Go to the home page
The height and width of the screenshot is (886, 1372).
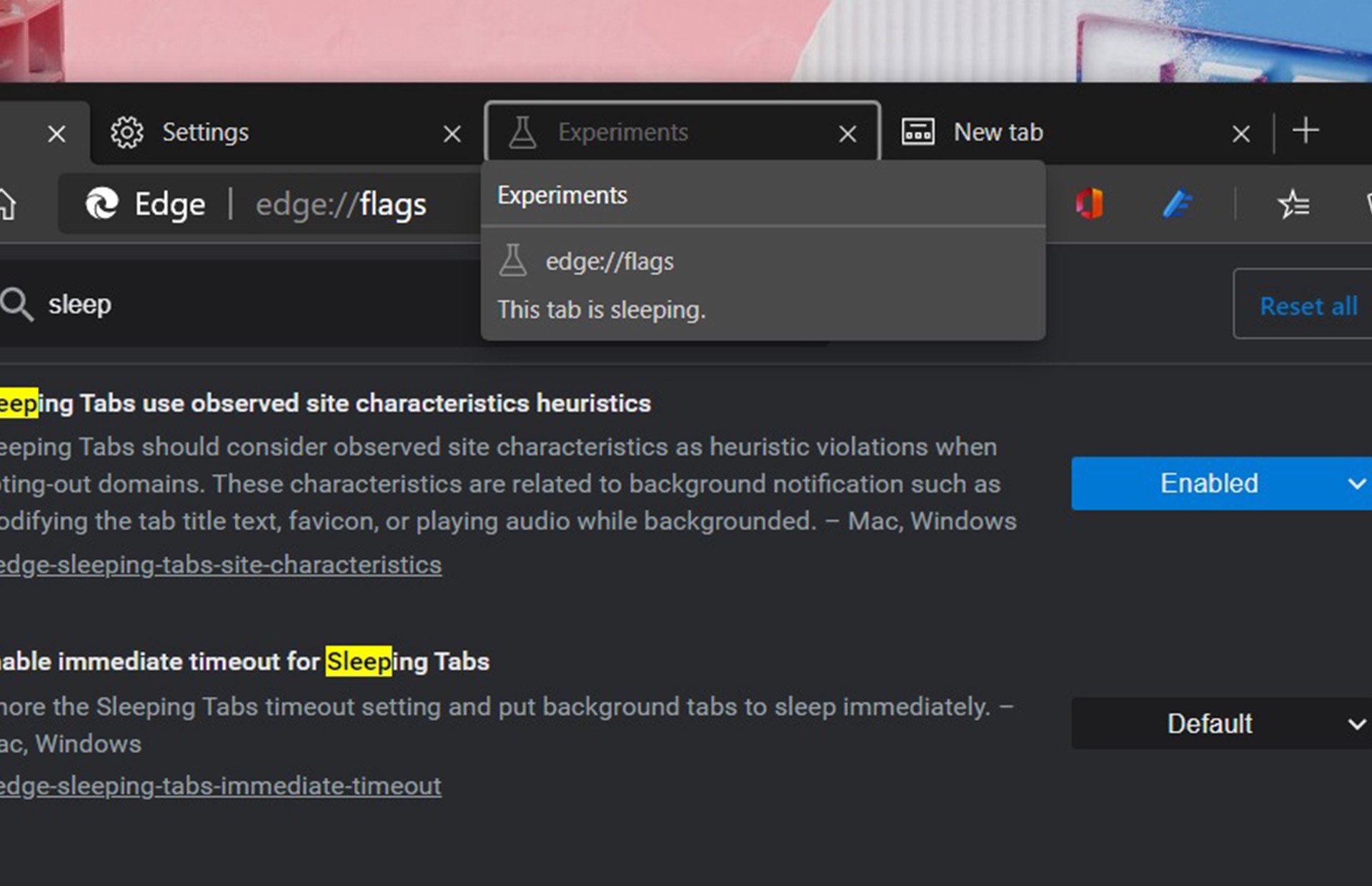point(6,204)
